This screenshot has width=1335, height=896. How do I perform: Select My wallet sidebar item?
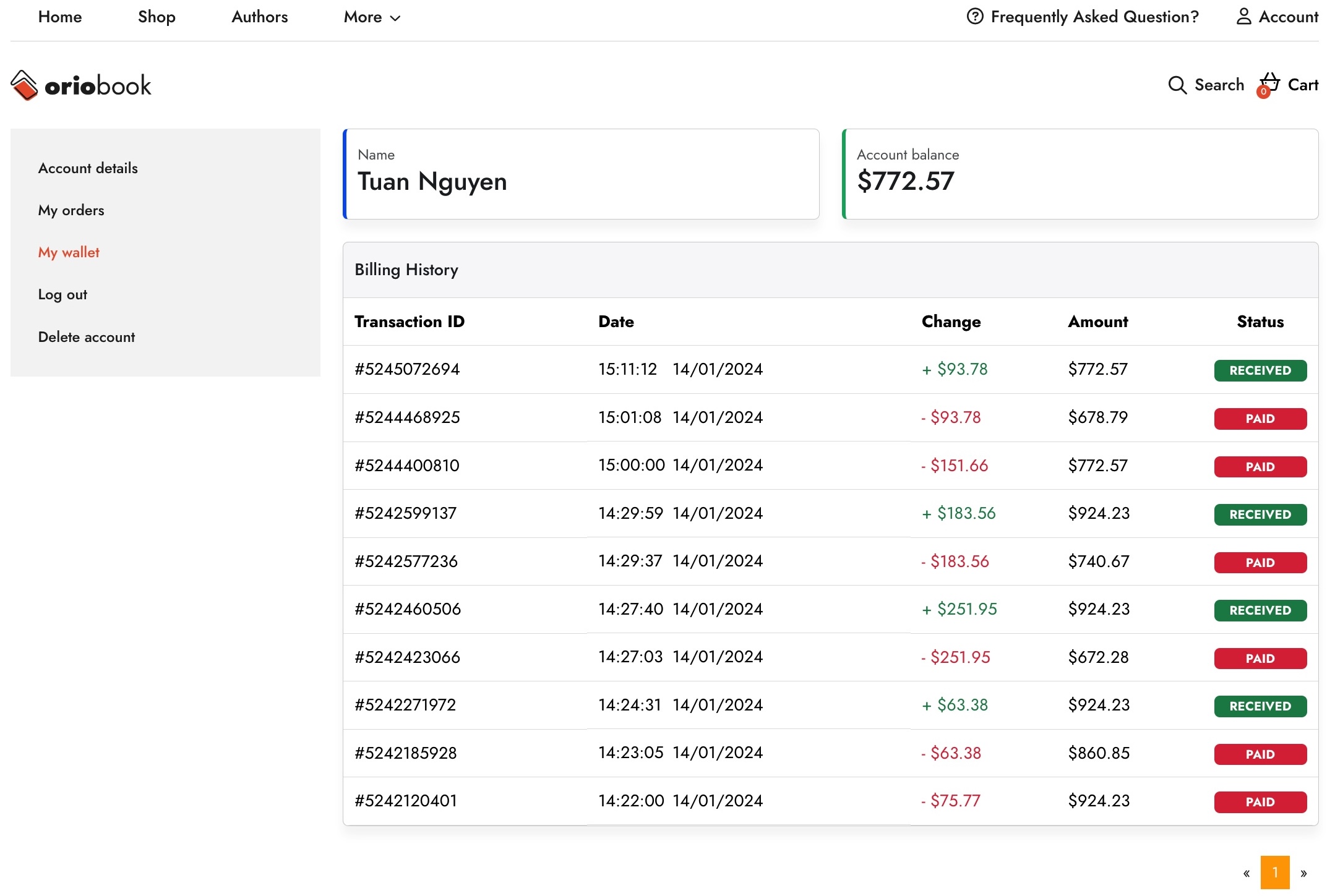(x=69, y=252)
